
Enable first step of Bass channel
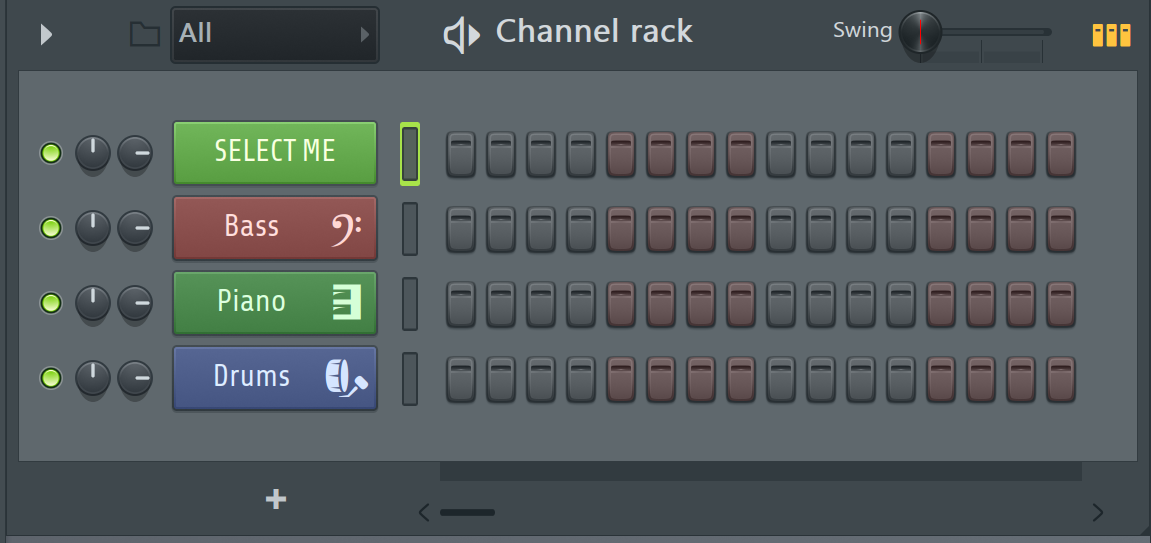[461, 229]
